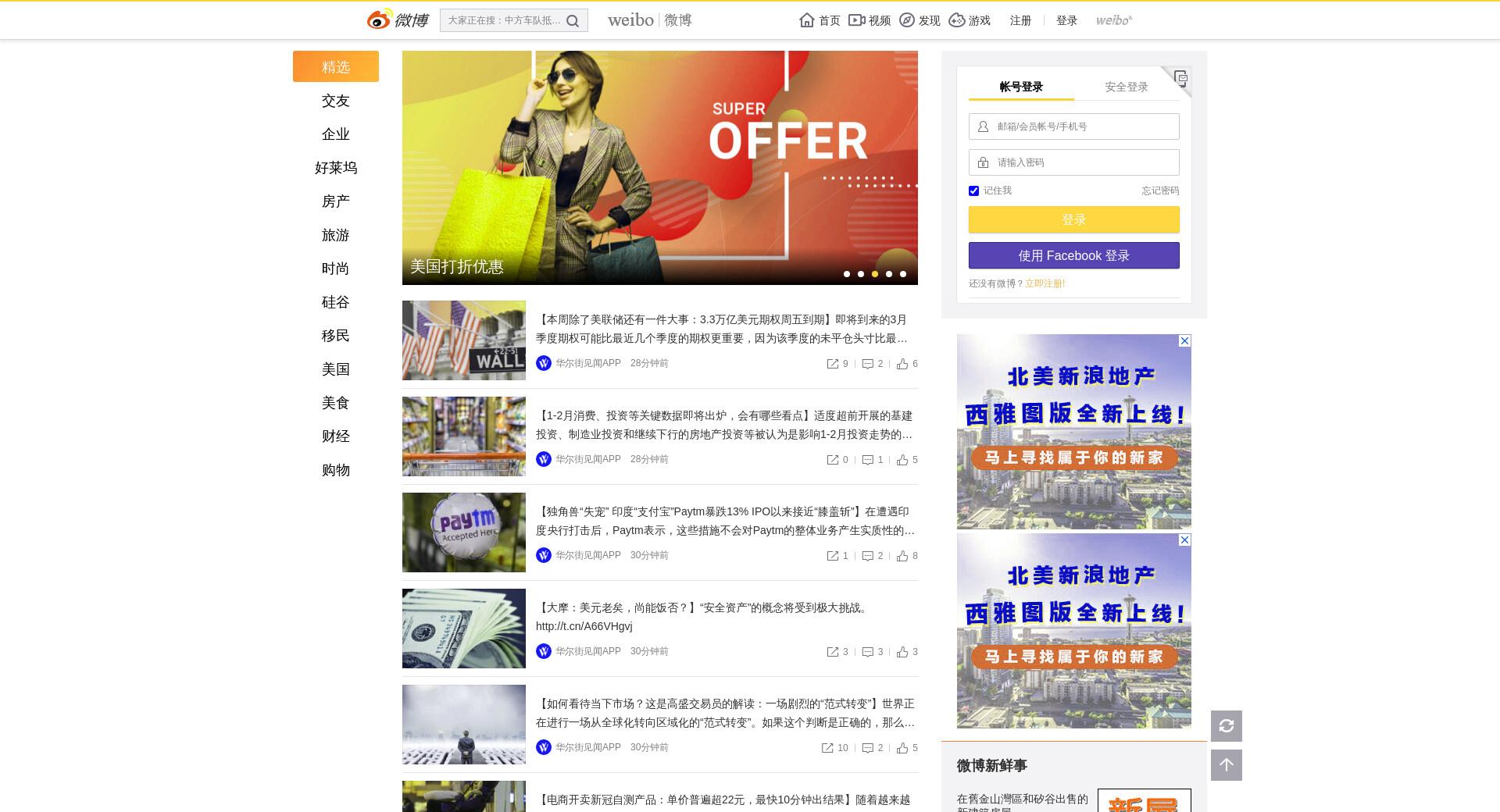Click the 微博新鲜事 heading
This screenshot has height=812, width=1500.
click(991, 766)
